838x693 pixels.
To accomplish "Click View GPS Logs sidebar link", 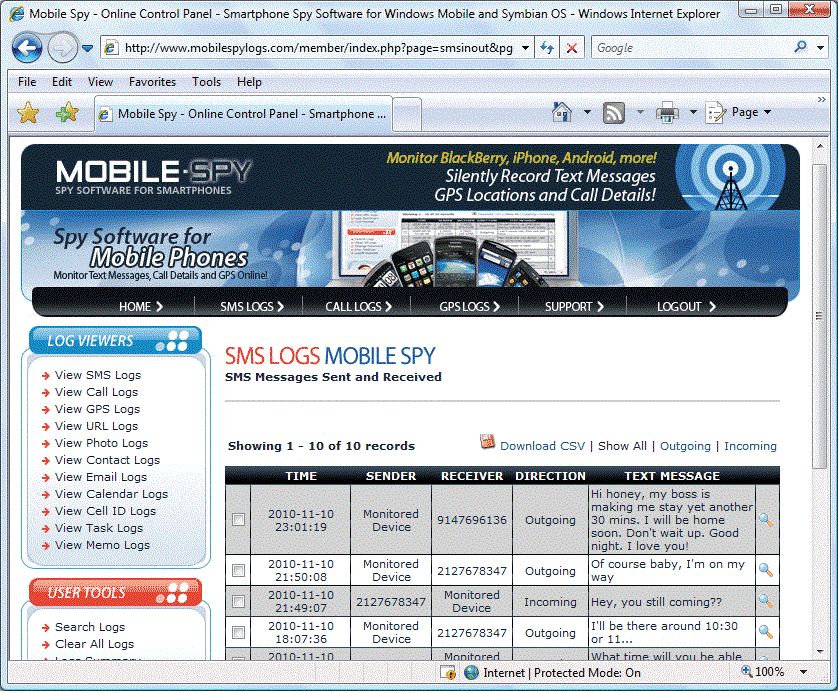I will (x=97, y=409).
